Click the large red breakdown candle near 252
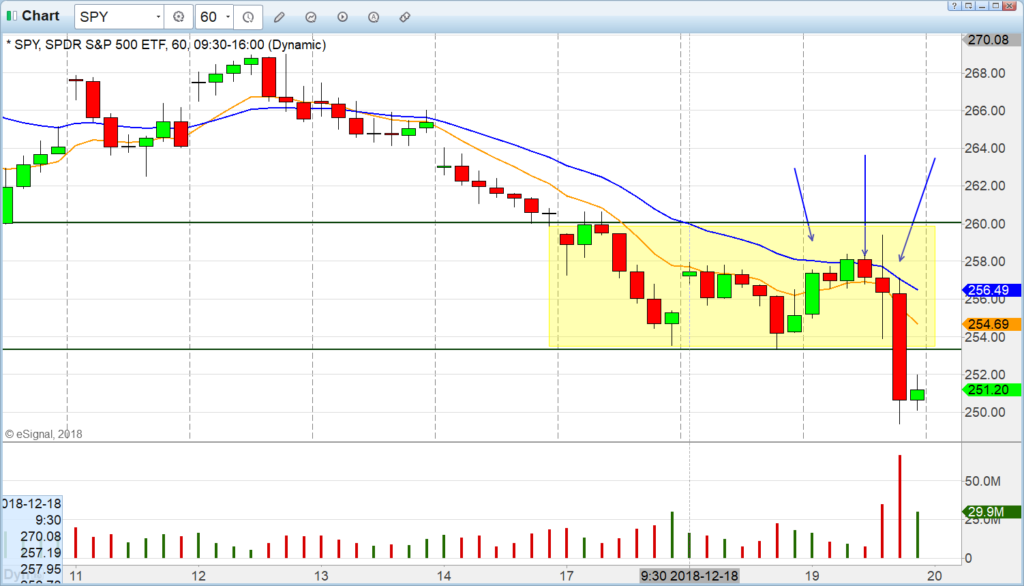Viewport: 1024px width, 586px height. tap(900, 346)
